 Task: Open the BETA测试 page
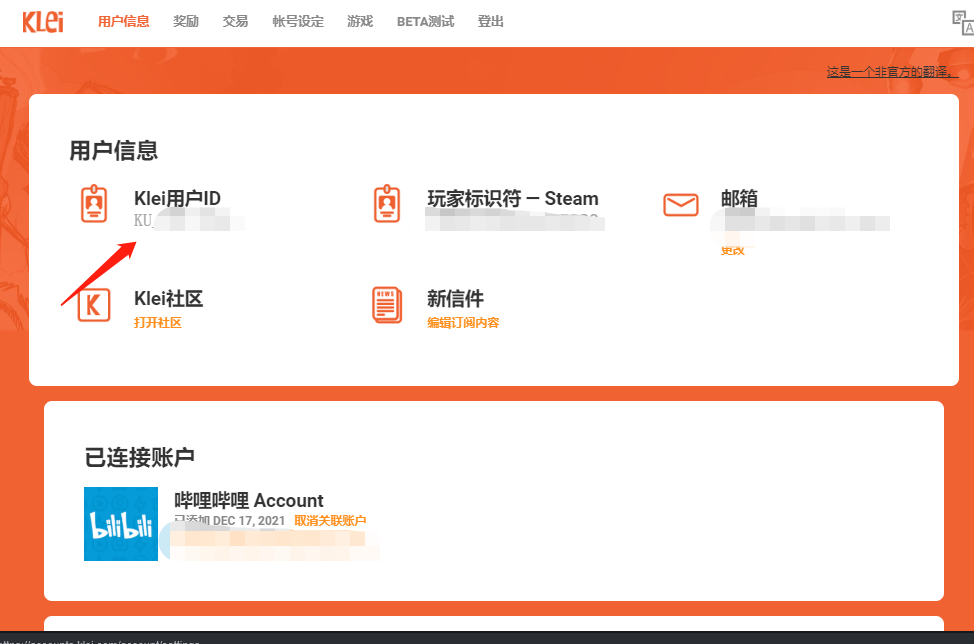[426, 22]
